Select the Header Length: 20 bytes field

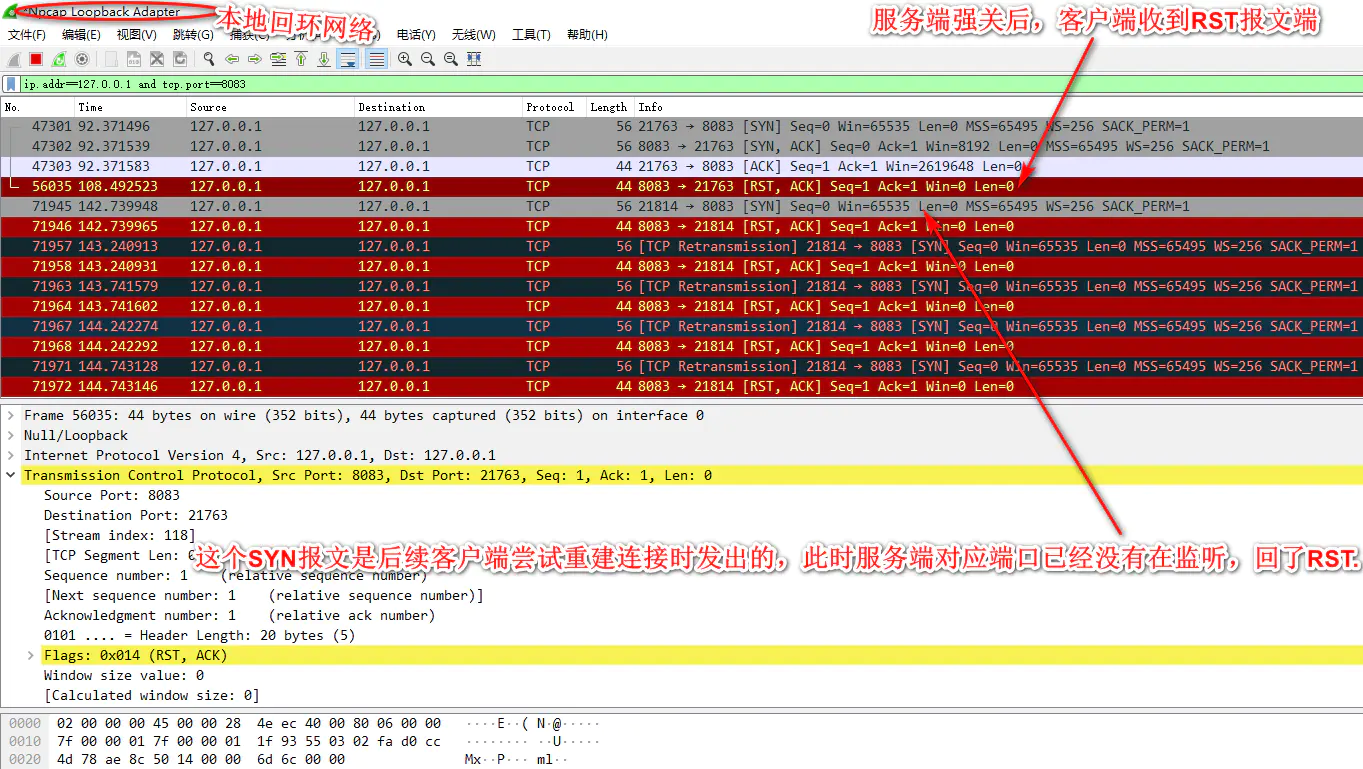[199, 635]
